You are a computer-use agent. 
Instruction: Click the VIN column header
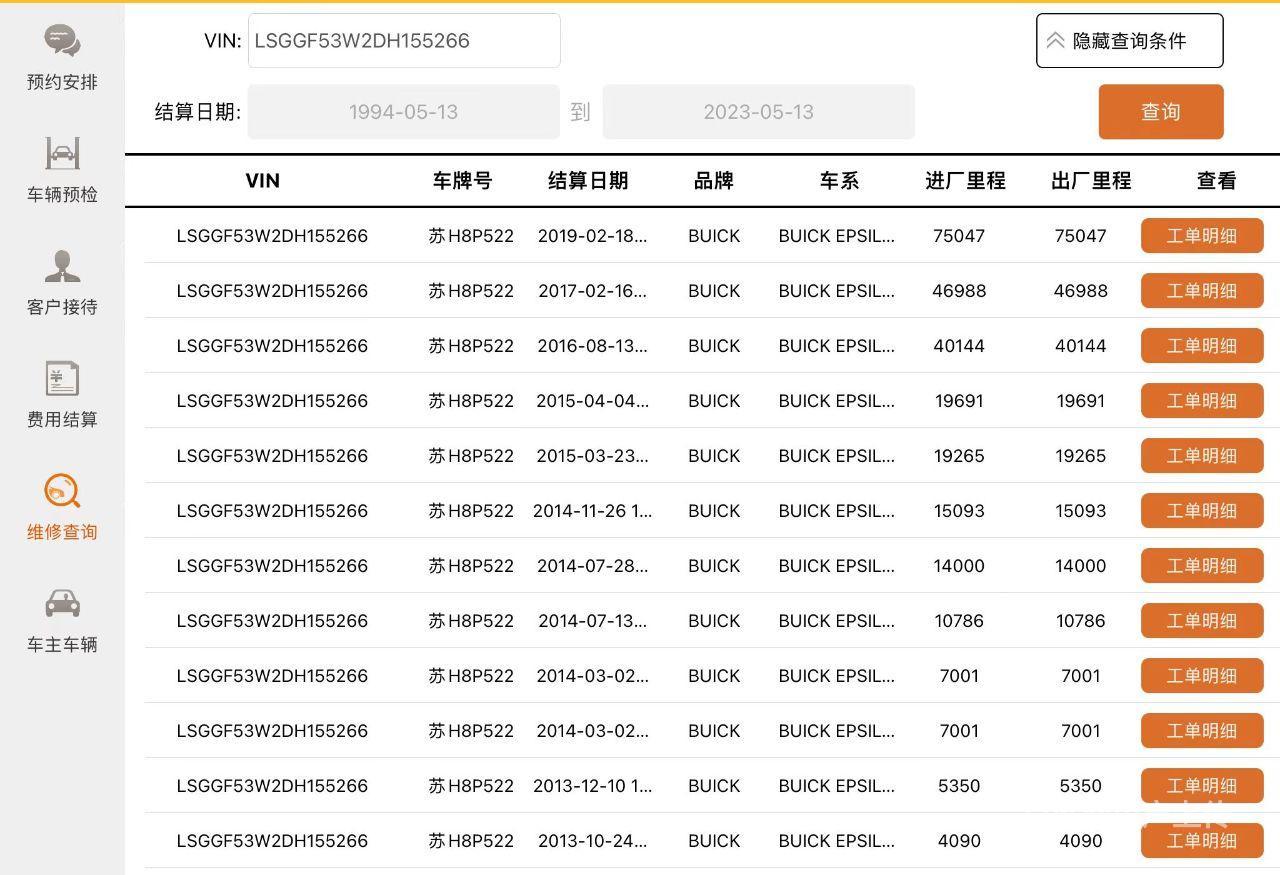pos(263,181)
